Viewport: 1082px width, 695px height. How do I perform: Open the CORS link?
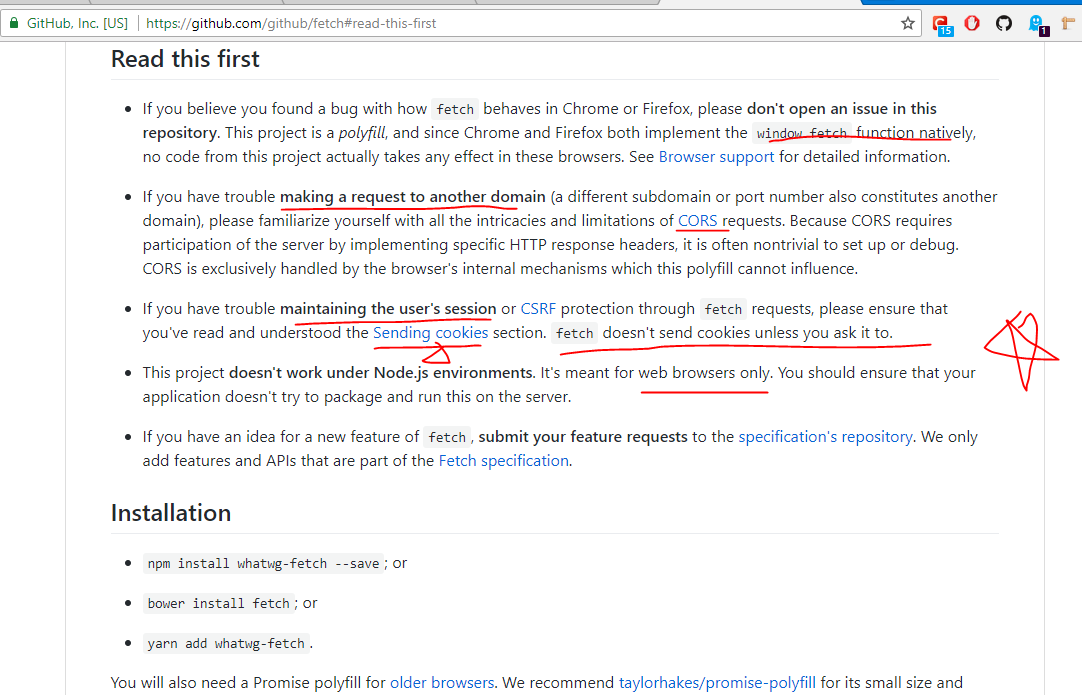[698, 221]
